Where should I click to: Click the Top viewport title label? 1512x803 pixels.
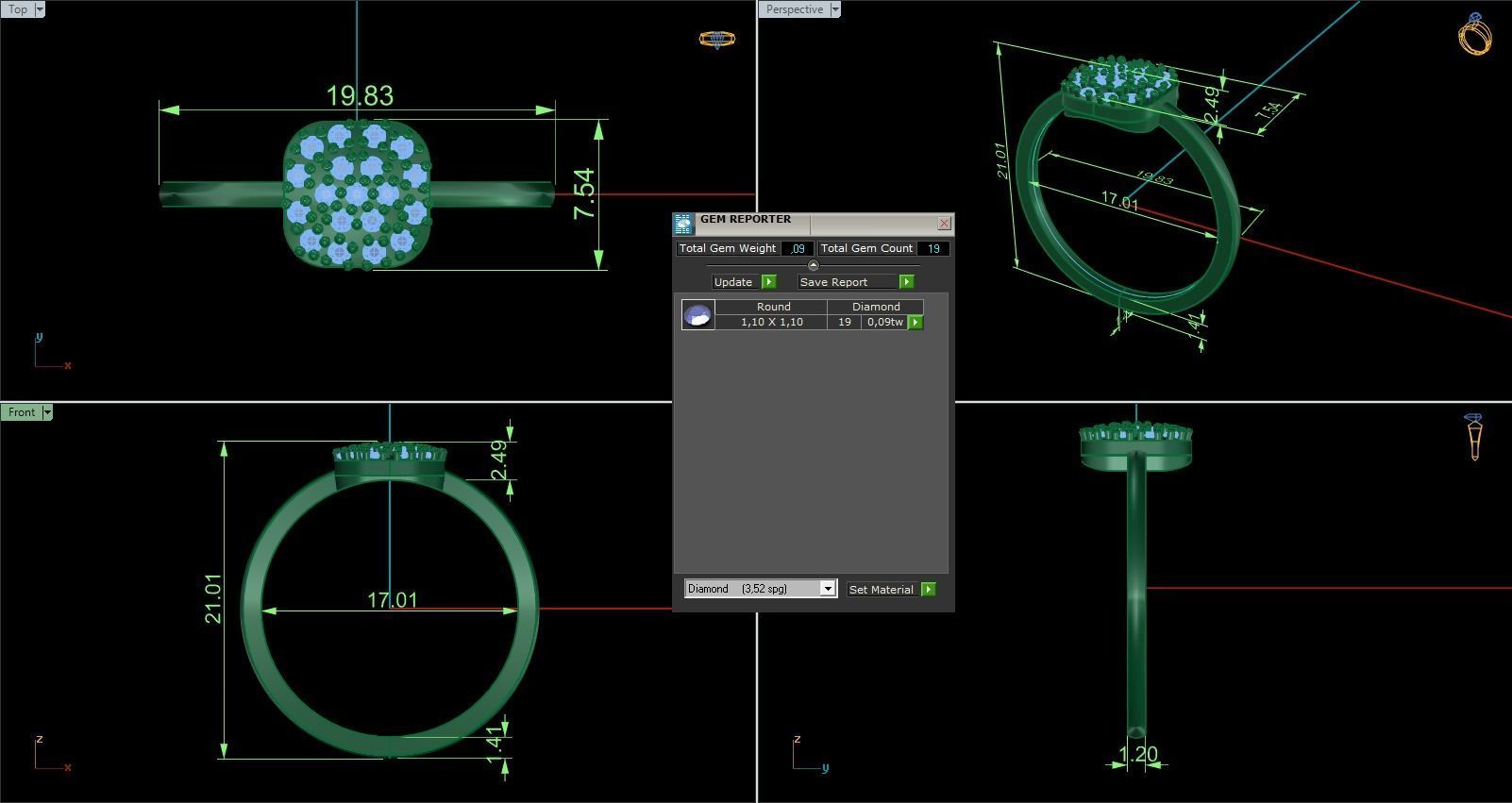click(x=18, y=9)
